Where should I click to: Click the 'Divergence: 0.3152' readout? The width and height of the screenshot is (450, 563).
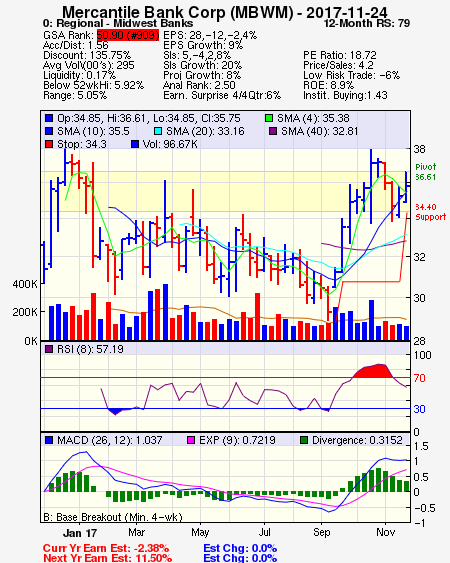[x=357, y=440]
